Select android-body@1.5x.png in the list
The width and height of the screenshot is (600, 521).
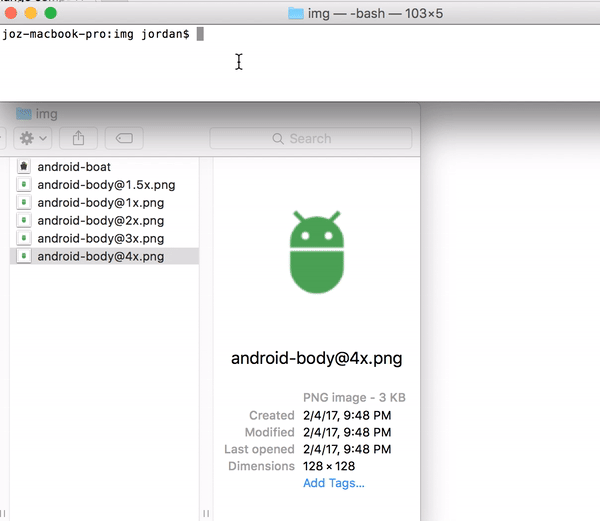(x=106, y=185)
